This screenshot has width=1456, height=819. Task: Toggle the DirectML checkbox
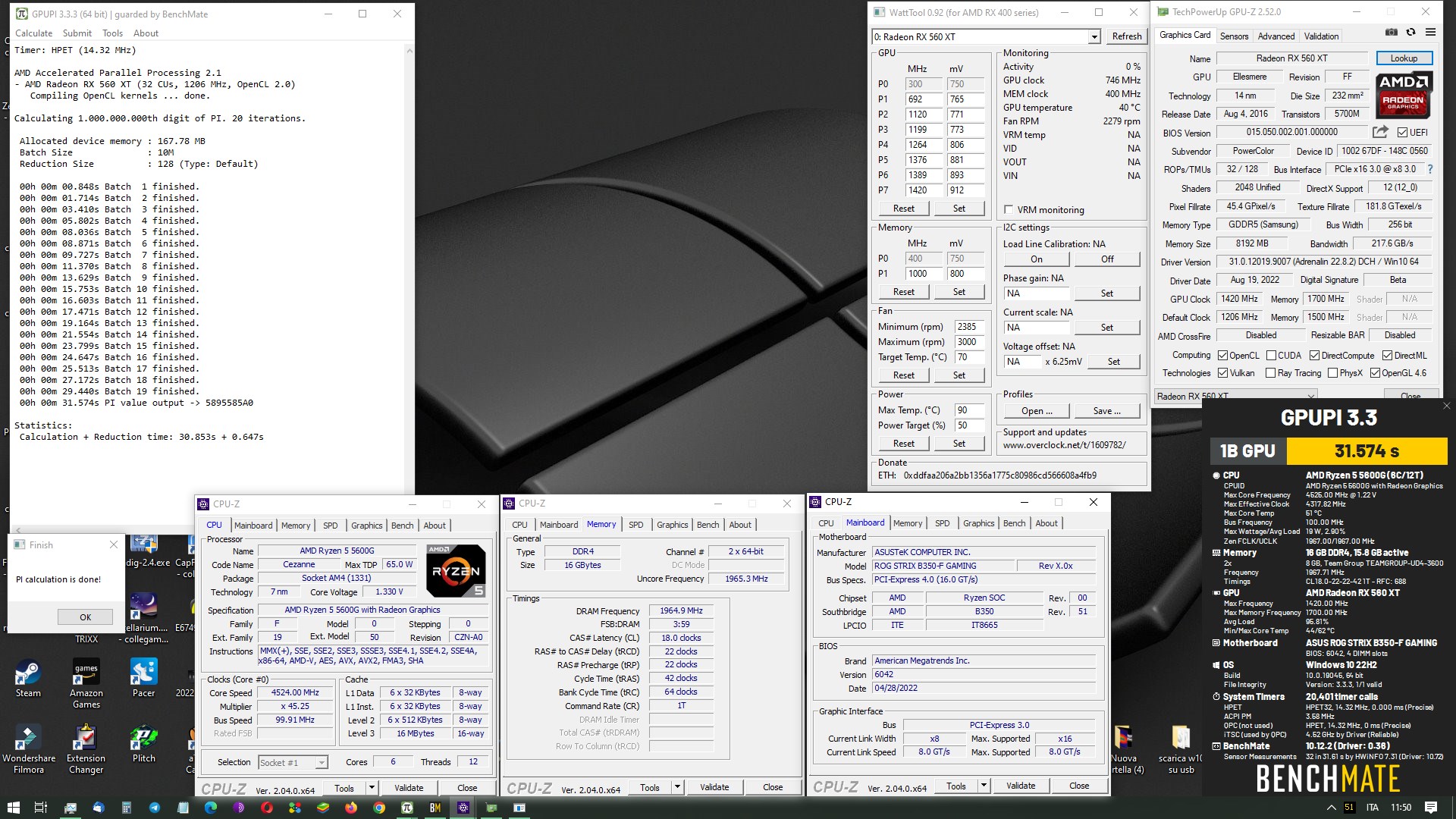[x=1387, y=355]
